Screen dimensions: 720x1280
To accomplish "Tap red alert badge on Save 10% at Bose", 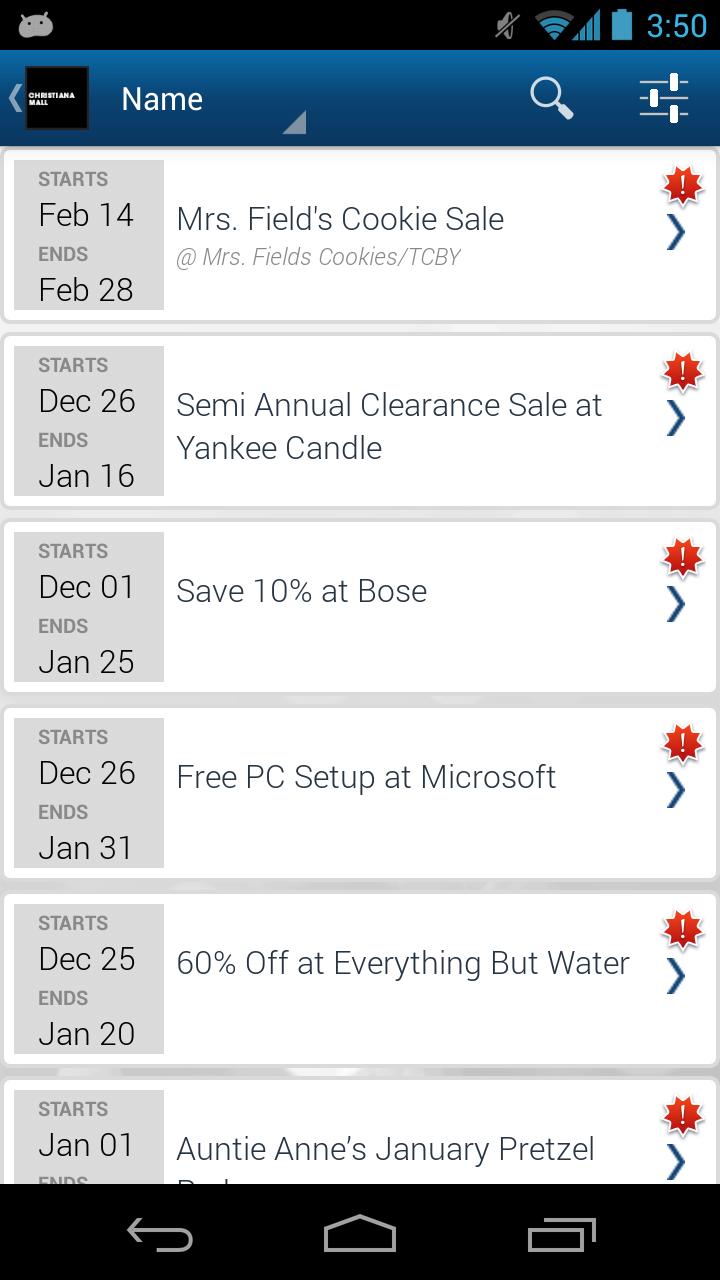I will coord(683,557).
